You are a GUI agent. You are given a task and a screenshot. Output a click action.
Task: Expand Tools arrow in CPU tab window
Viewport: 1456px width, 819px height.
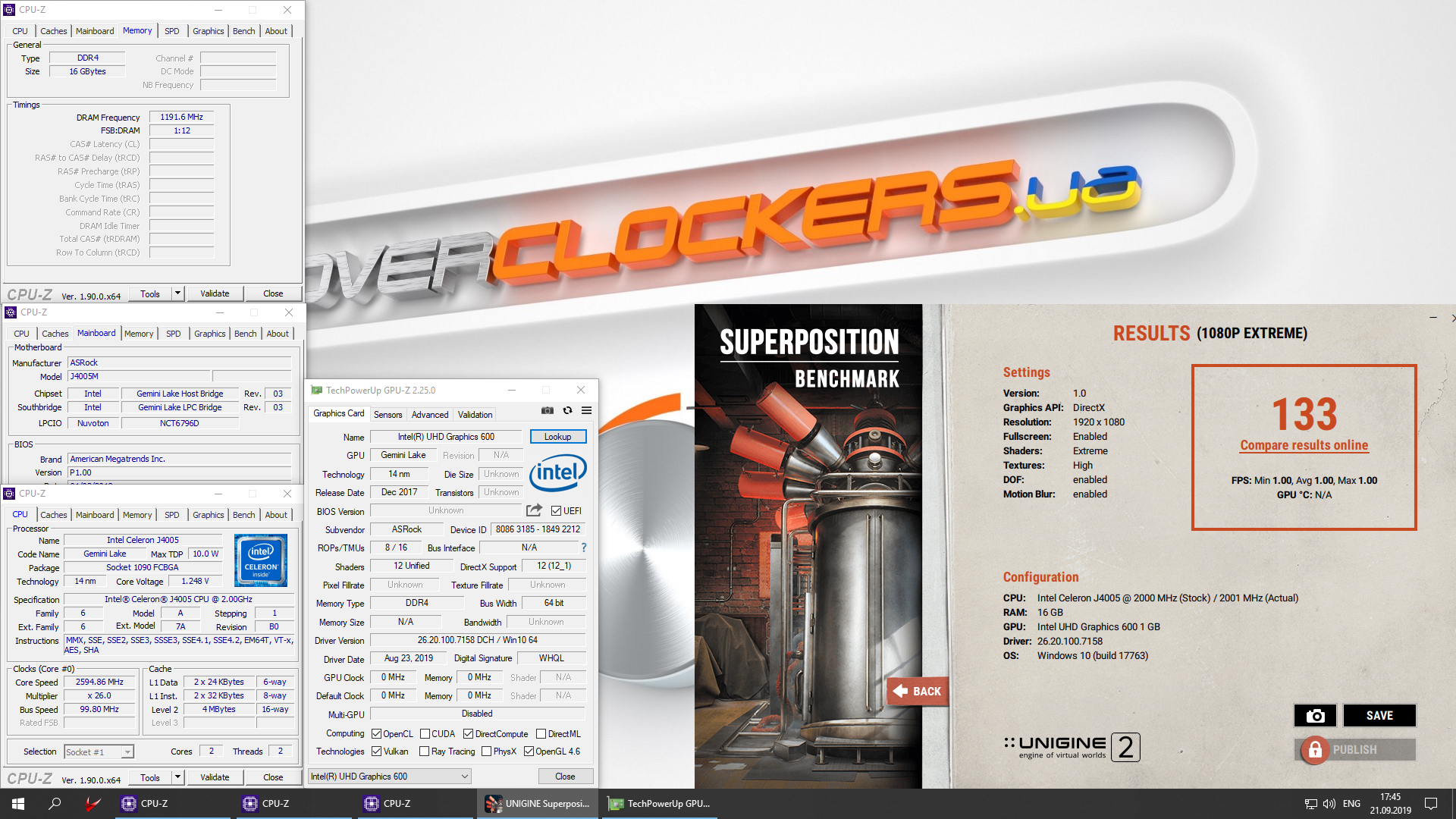177,777
